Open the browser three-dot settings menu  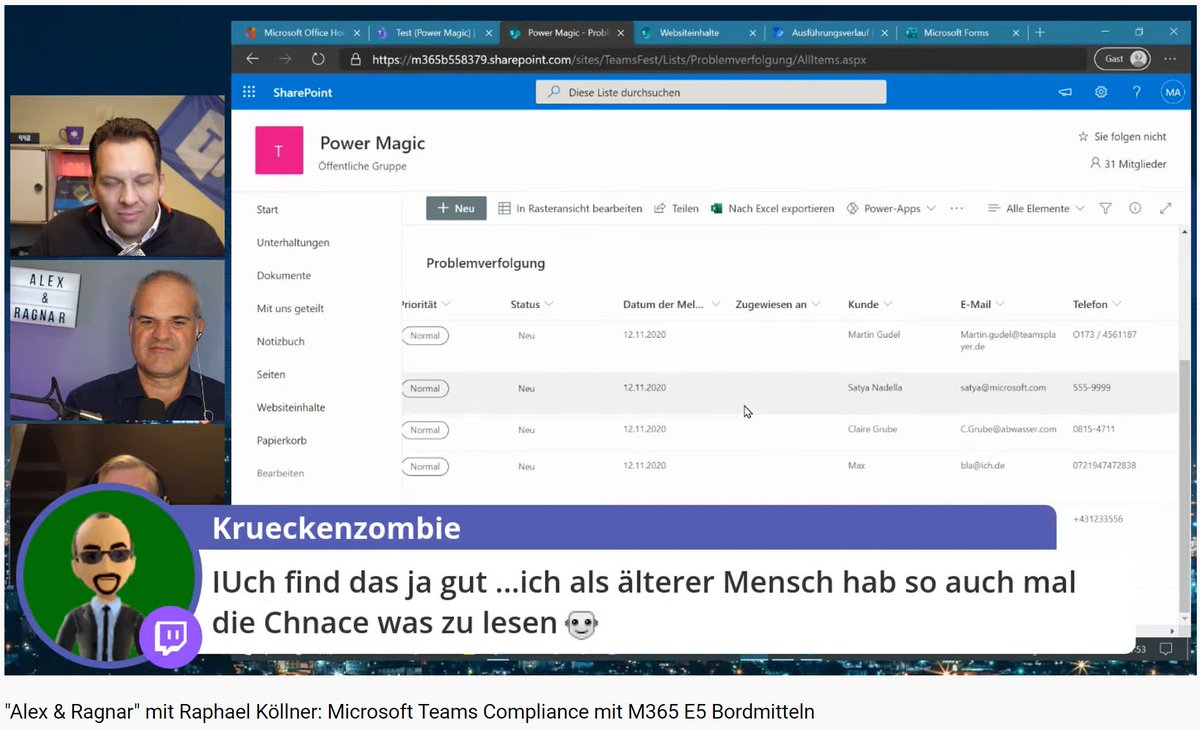1172,59
